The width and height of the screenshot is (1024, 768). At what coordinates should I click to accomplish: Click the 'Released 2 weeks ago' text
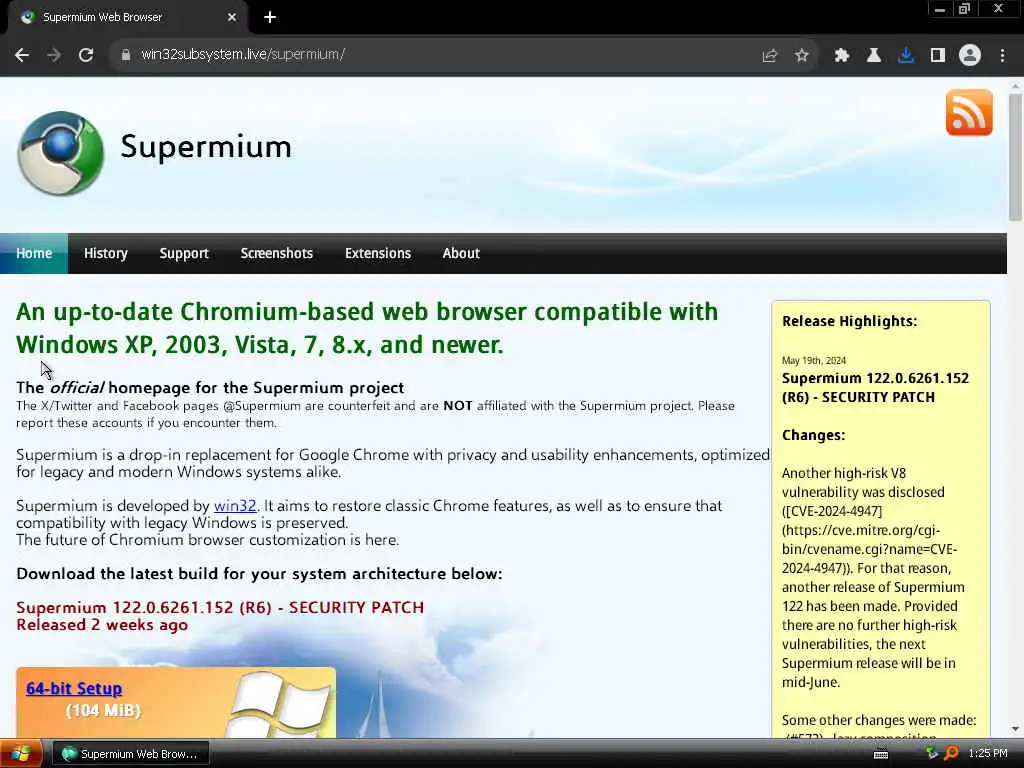pos(102,625)
